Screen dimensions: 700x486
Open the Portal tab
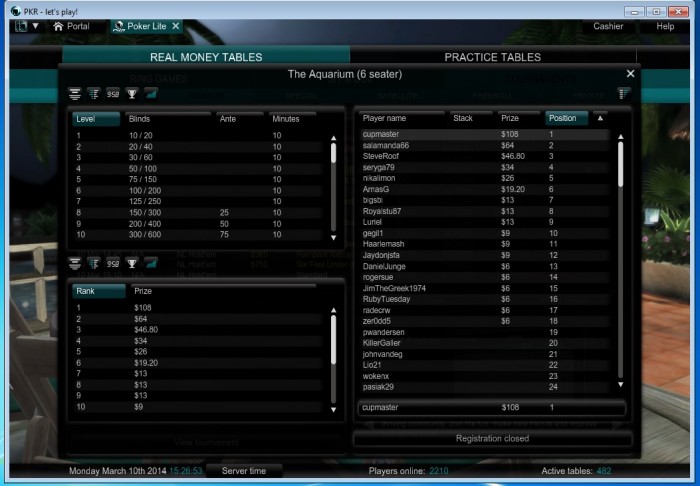click(x=71, y=26)
